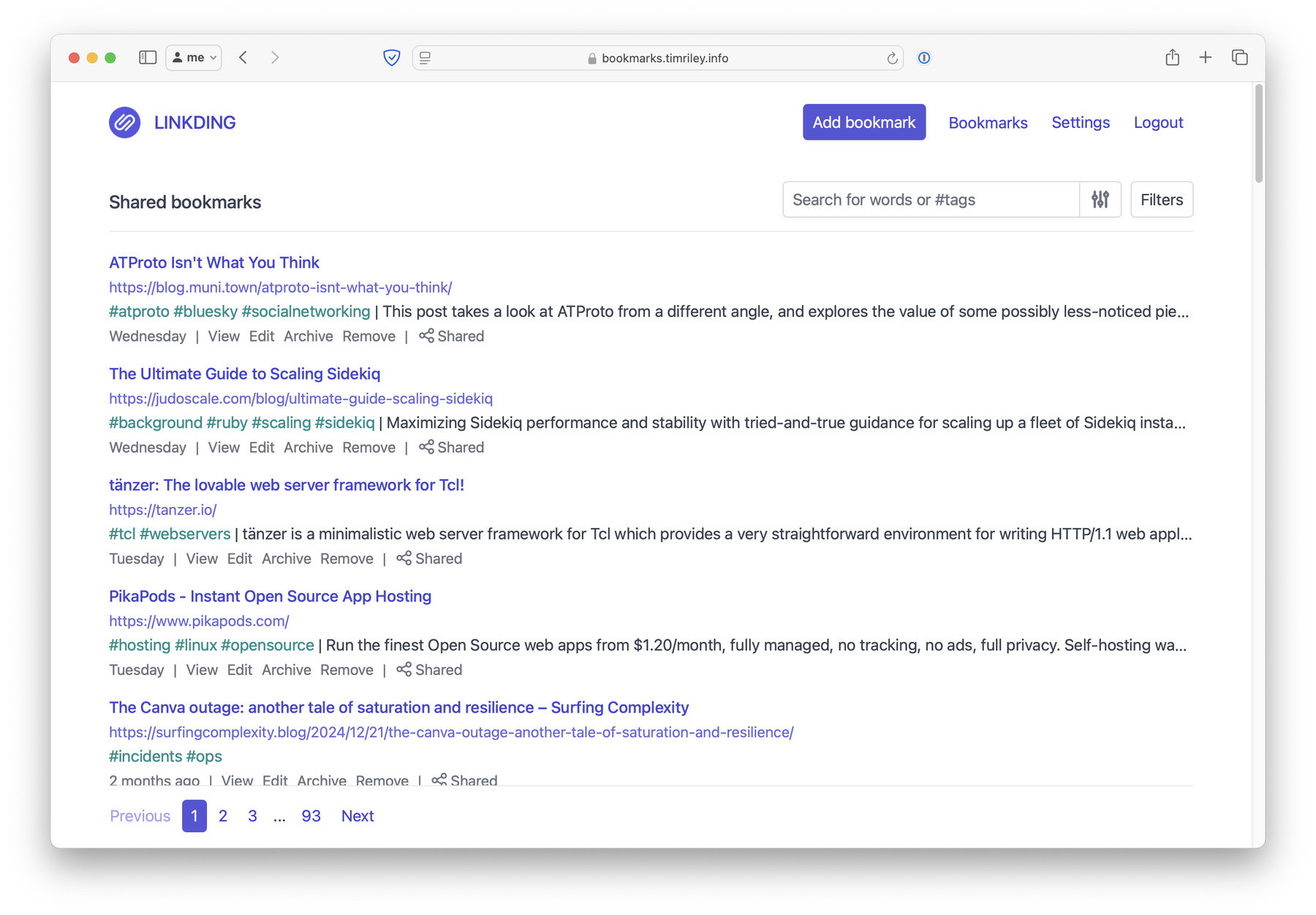
Task: Go back using the back arrow
Action: 243,57
